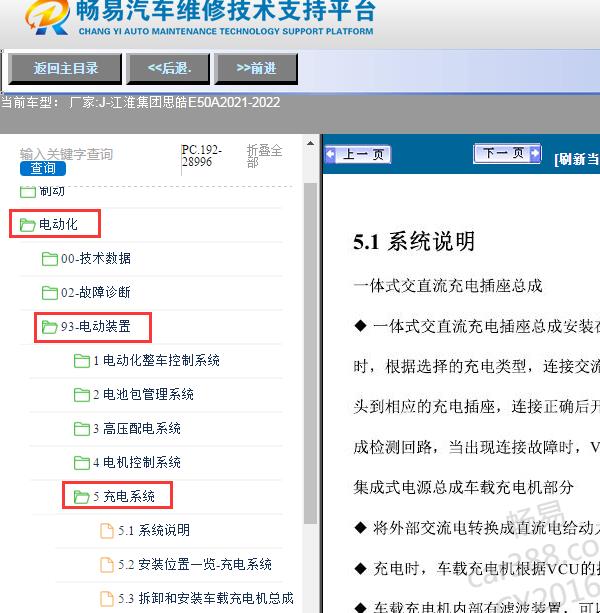The height and width of the screenshot is (613, 600).
Task: Click the folder icon beside 00-技术数据
Action: click(x=50, y=259)
